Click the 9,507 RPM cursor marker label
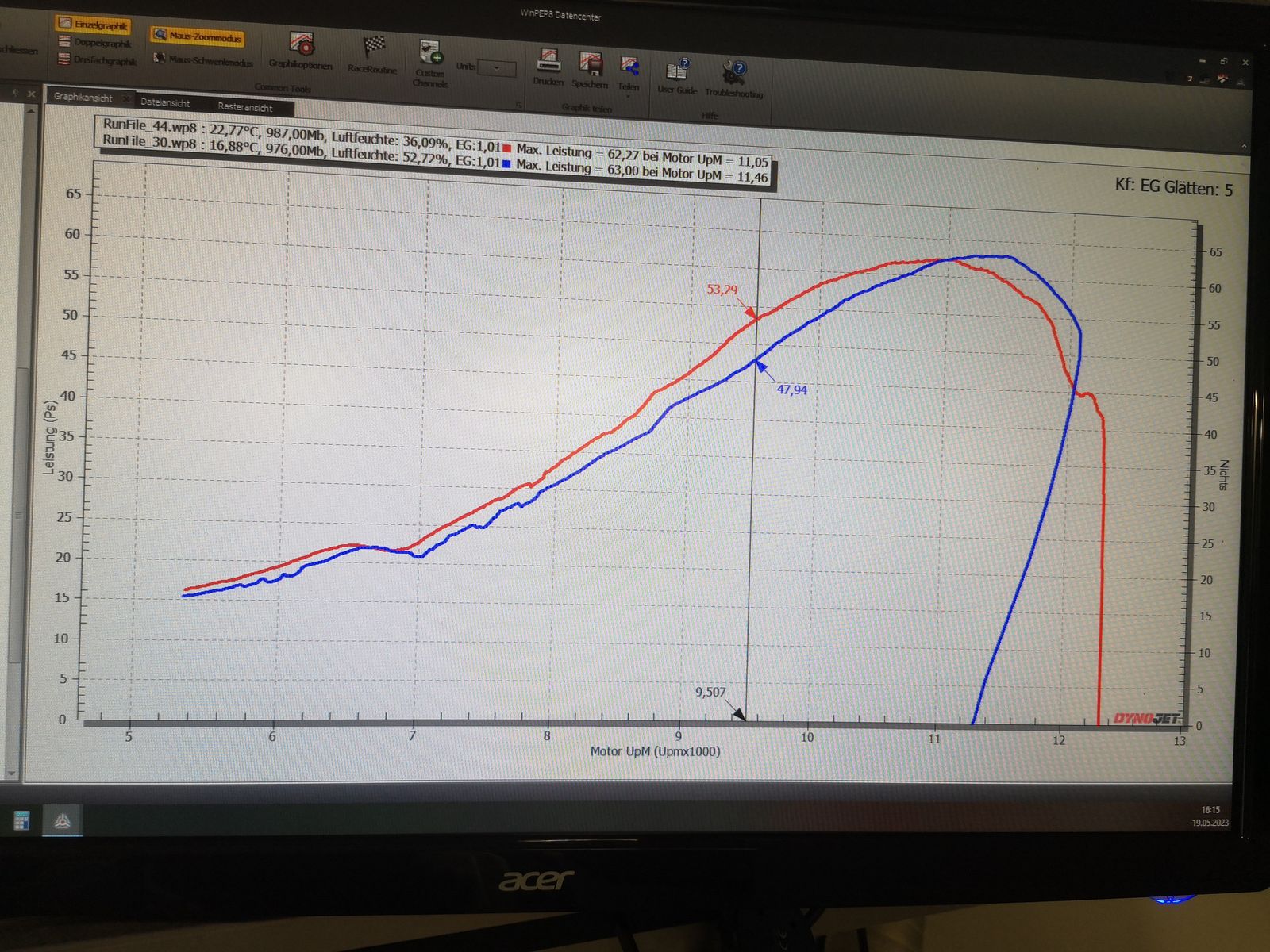The height and width of the screenshot is (952, 1270). tap(710, 692)
